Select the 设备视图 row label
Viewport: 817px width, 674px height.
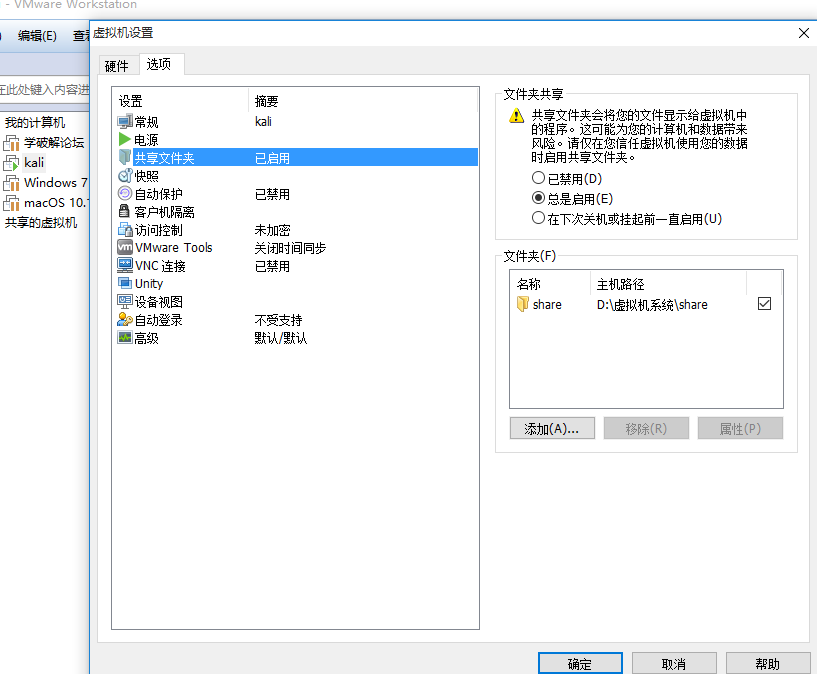pyautogui.click(x=158, y=302)
